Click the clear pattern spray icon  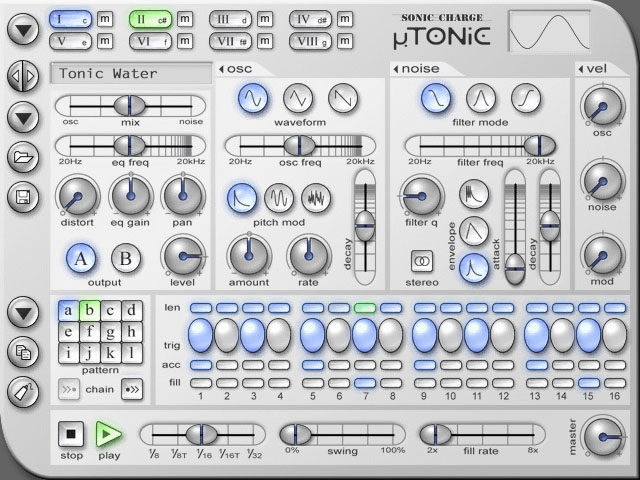pos(23,392)
